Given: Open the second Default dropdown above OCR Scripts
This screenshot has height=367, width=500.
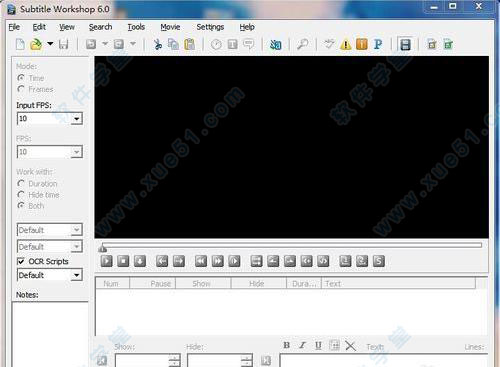Looking at the screenshot, I should pos(77,246).
